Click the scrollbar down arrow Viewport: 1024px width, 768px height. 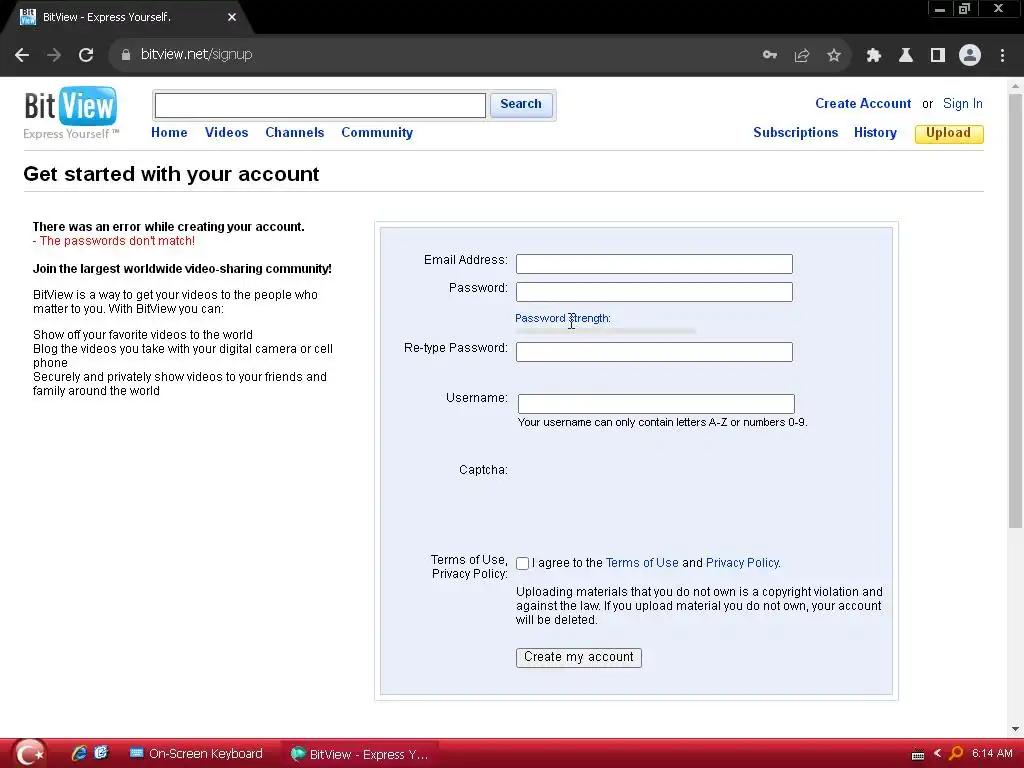(x=1015, y=729)
